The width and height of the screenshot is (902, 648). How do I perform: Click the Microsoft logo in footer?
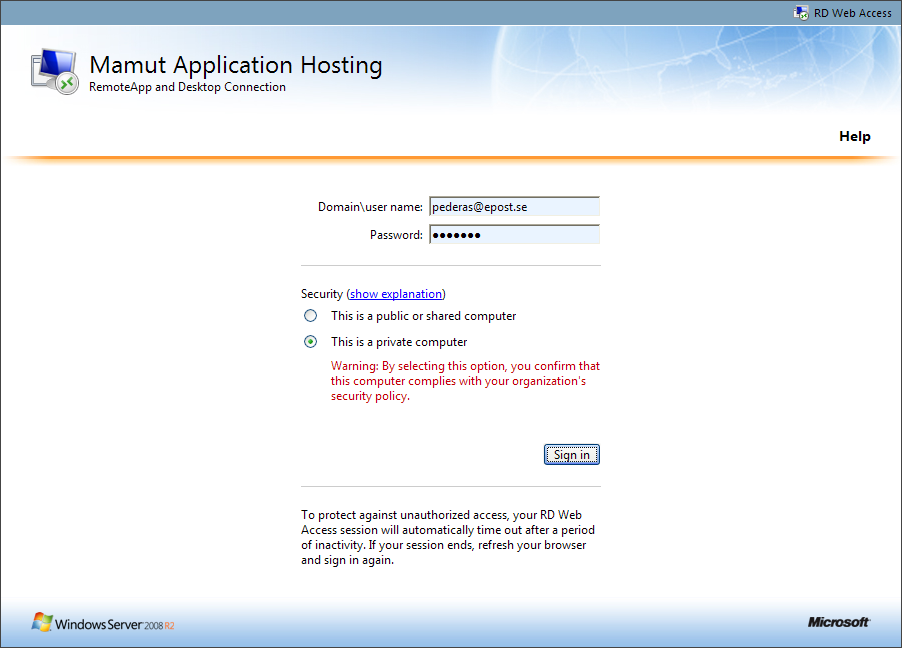pos(839,622)
